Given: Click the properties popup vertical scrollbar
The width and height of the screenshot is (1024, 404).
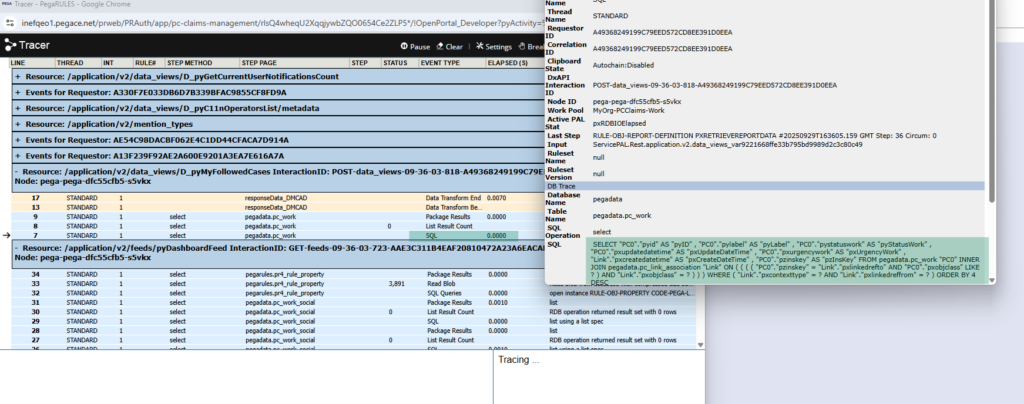Looking at the screenshot, I should pos(992,101).
